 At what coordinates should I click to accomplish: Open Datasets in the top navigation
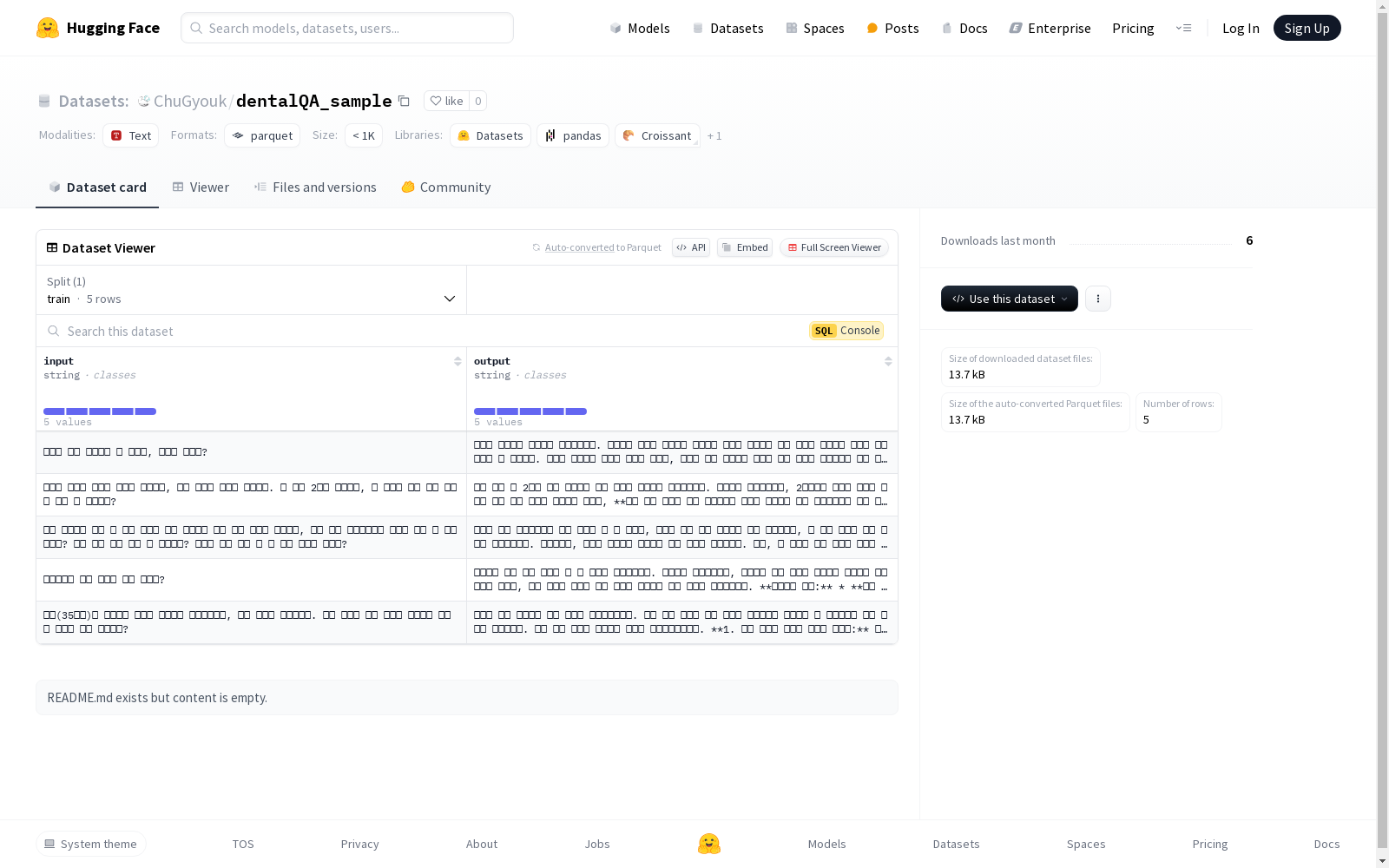coord(727,28)
